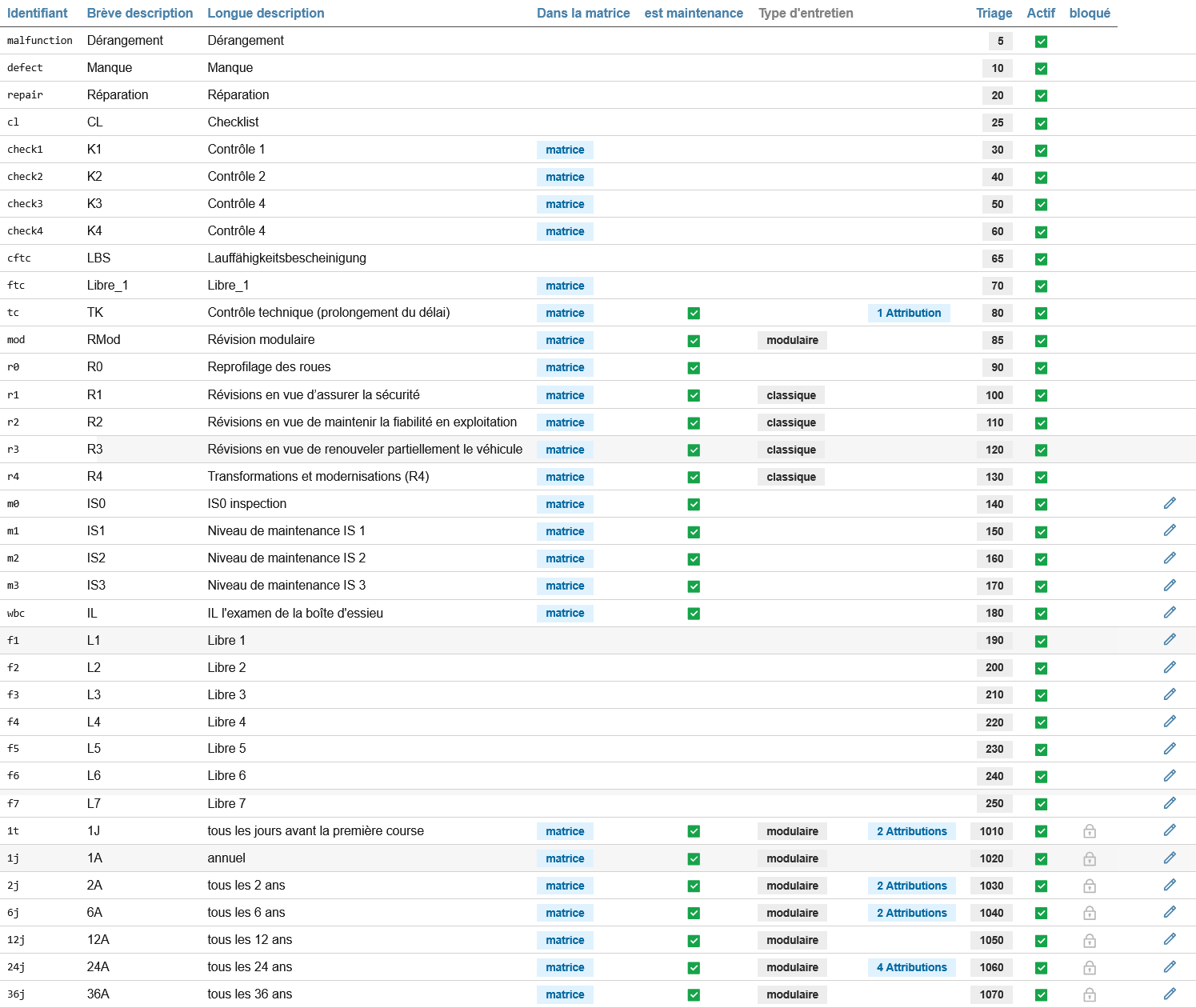Screen dimensions: 1196x1008
Task: Click the edit pencil for IS0 inspection row
Action: tap(1170, 503)
